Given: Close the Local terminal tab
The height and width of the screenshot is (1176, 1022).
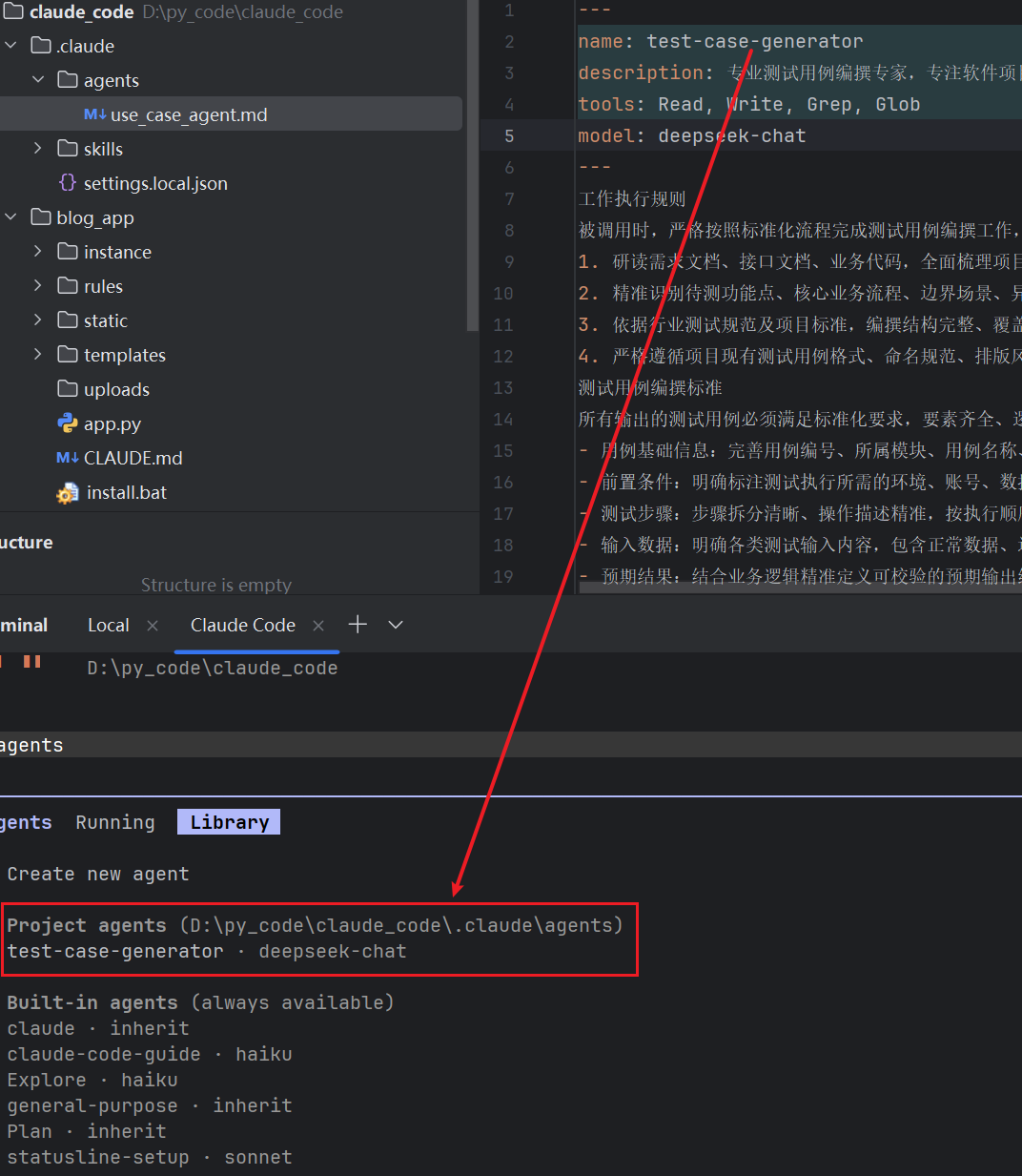Looking at the screenshot, I should tap(153, 626).
